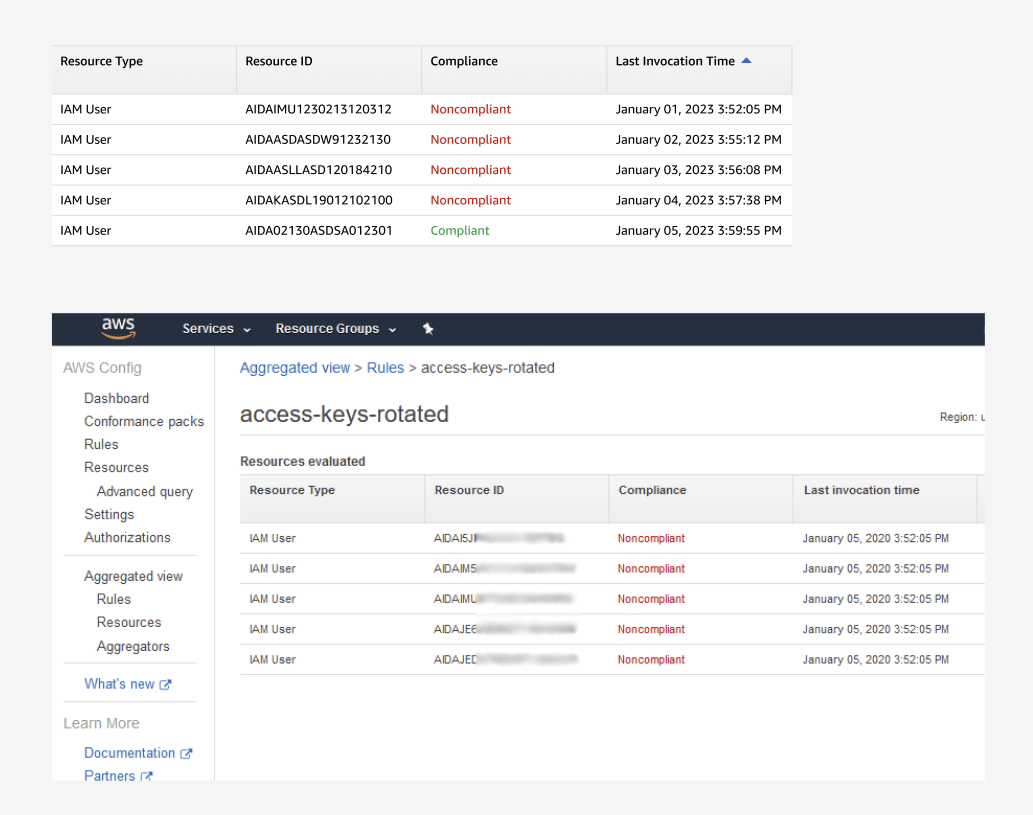The width and height of the screenshot is (1033, 815).
Task: Click resource ID starting with AIDAIM5
Action: point(504,569)
